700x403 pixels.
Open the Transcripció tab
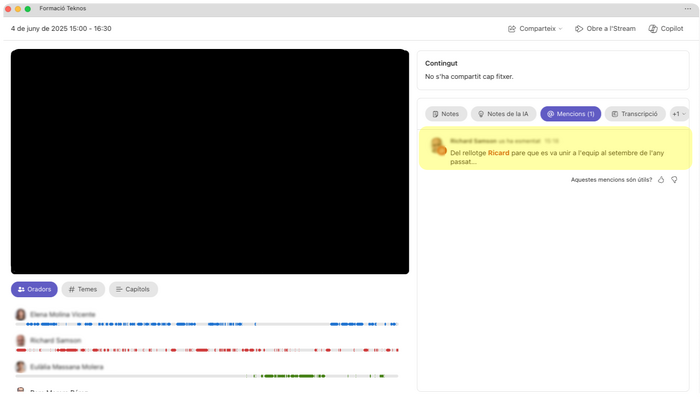pos(634,114)
